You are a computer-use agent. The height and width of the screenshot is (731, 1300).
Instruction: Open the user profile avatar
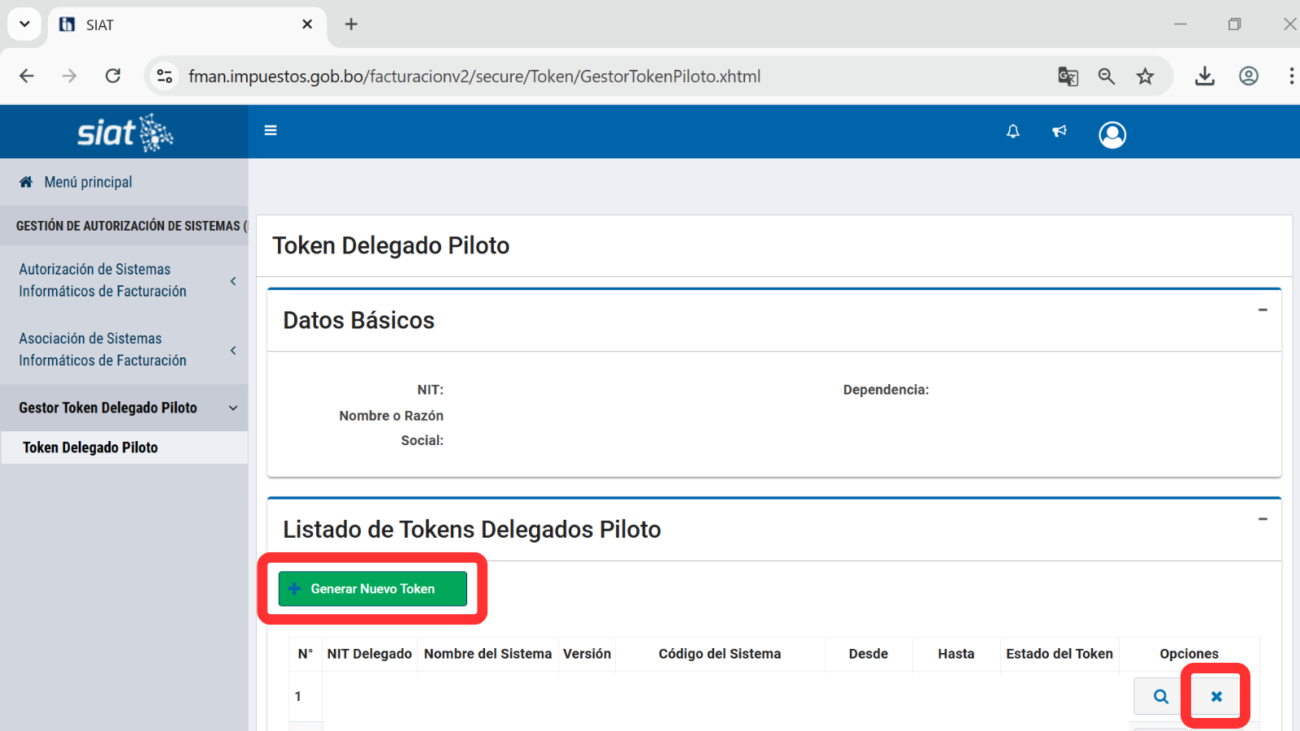tap(1112, 134)
